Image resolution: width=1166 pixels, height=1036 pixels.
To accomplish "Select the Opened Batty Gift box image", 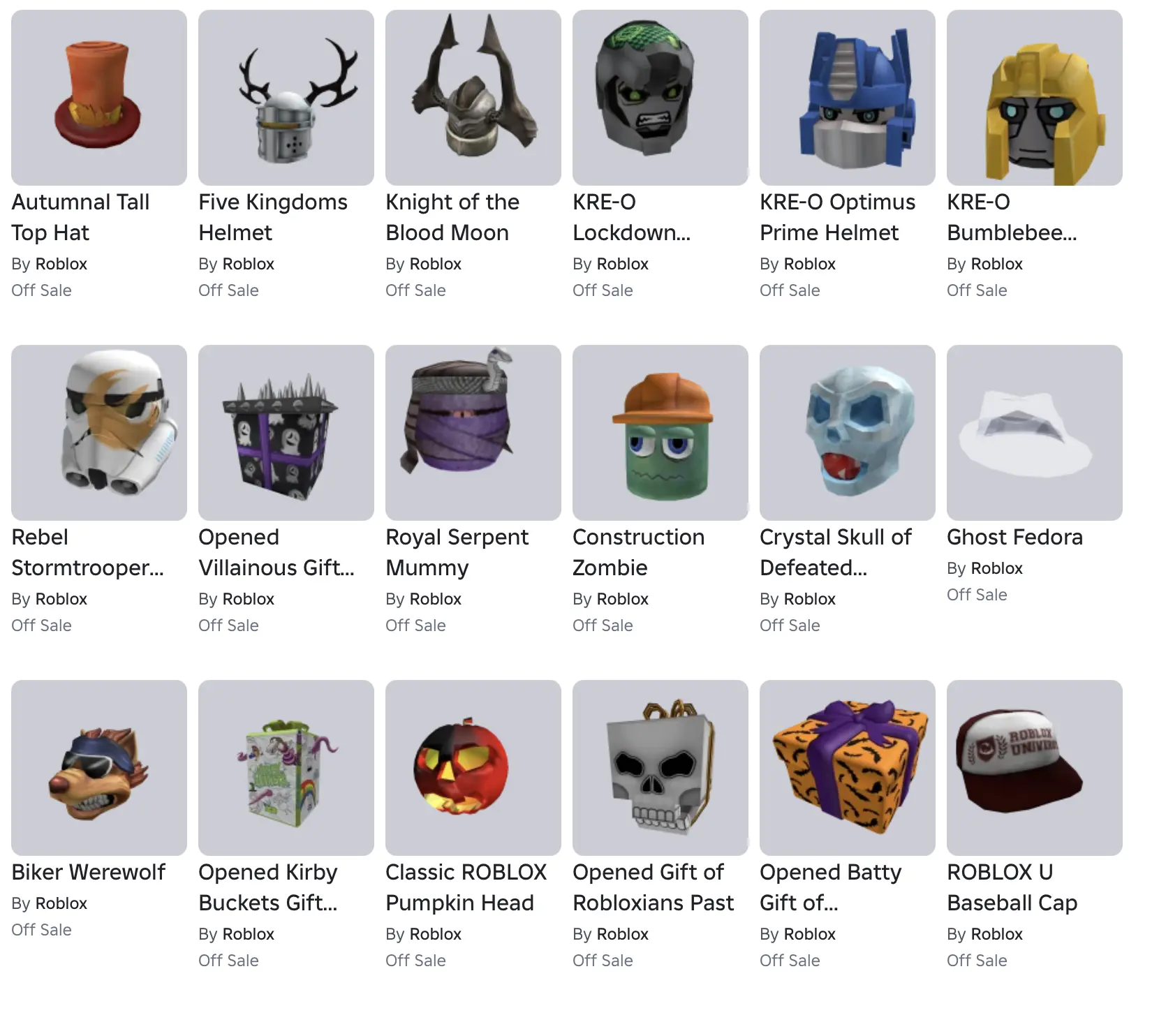I will 848,768.
